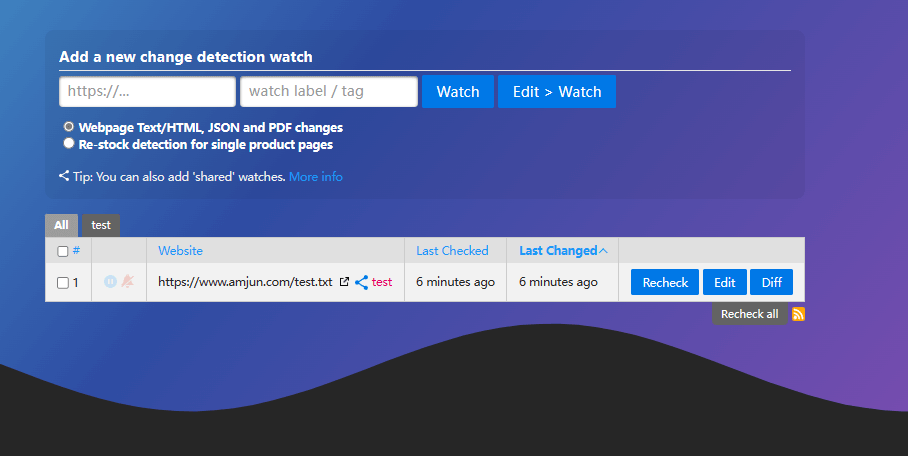Click the share icon beside test tag
Image resolution: width=908 pixels, height=456 pixels.
point(361,282)
